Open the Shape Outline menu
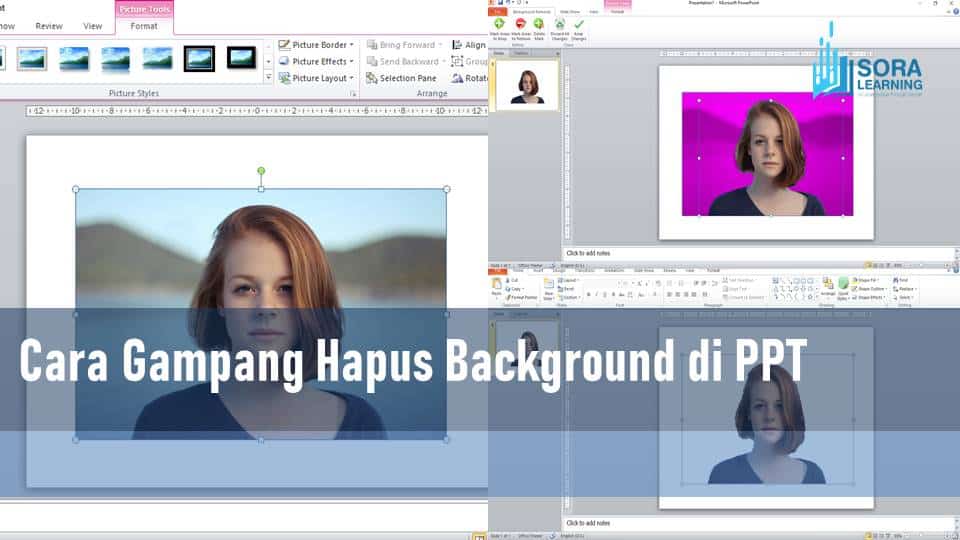 click(870, 289)
